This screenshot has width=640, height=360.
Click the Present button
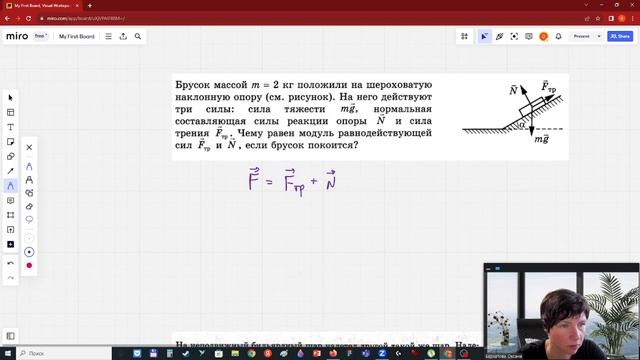click(582, 36)
